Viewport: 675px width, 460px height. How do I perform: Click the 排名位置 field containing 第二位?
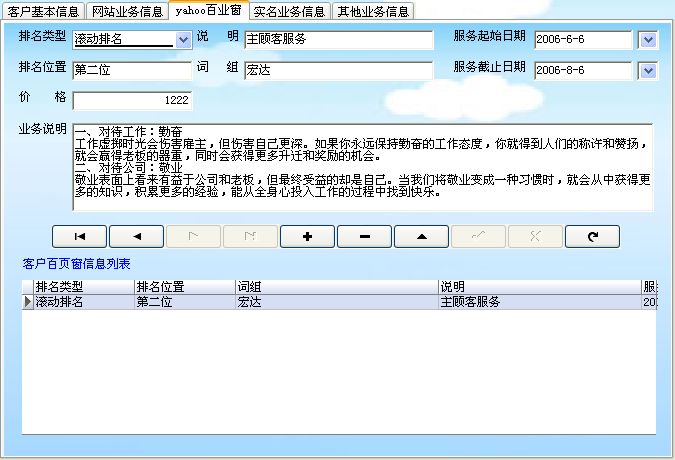[132, 71]
